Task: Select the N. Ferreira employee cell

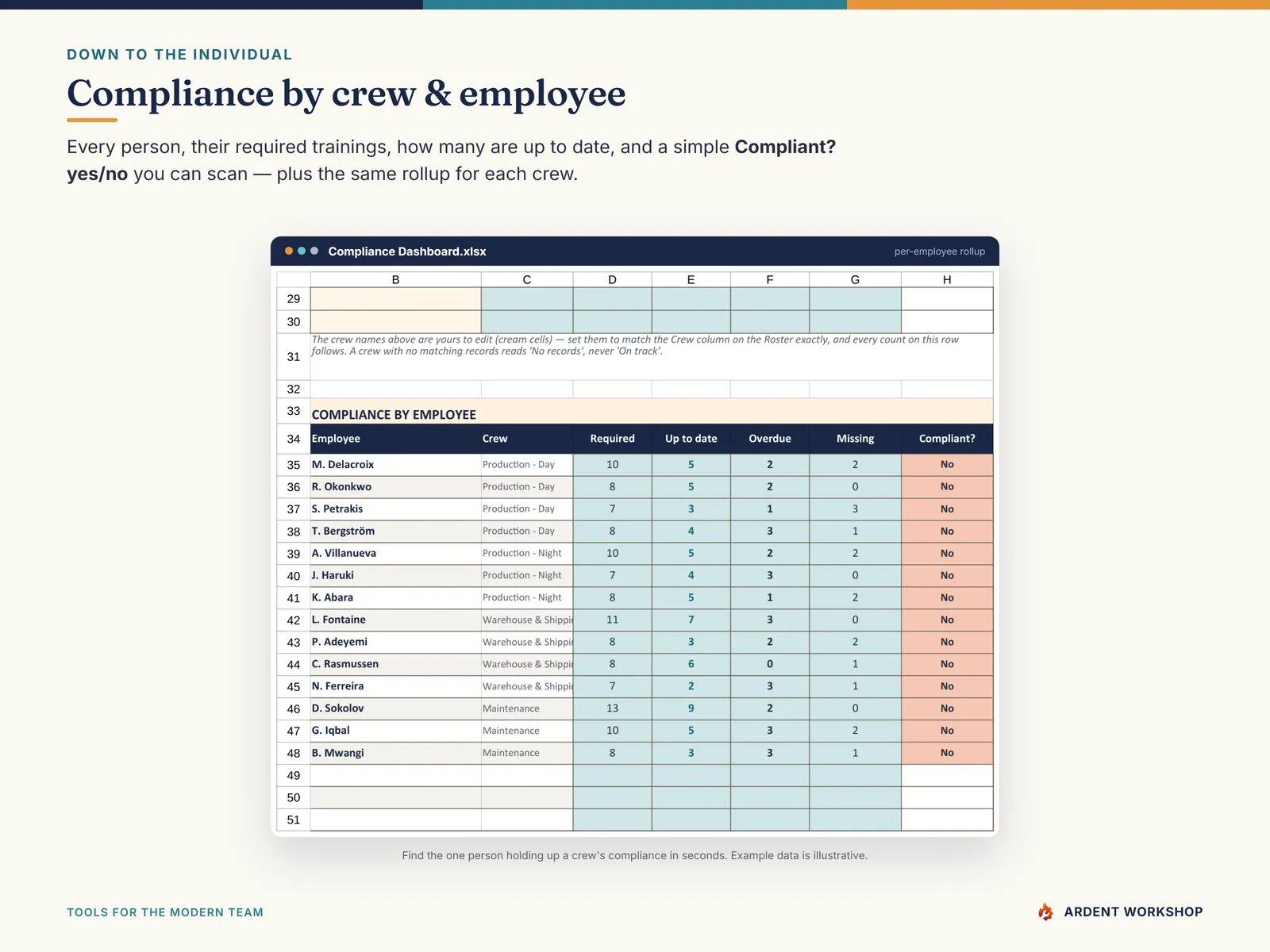Action: coord(395,687)
